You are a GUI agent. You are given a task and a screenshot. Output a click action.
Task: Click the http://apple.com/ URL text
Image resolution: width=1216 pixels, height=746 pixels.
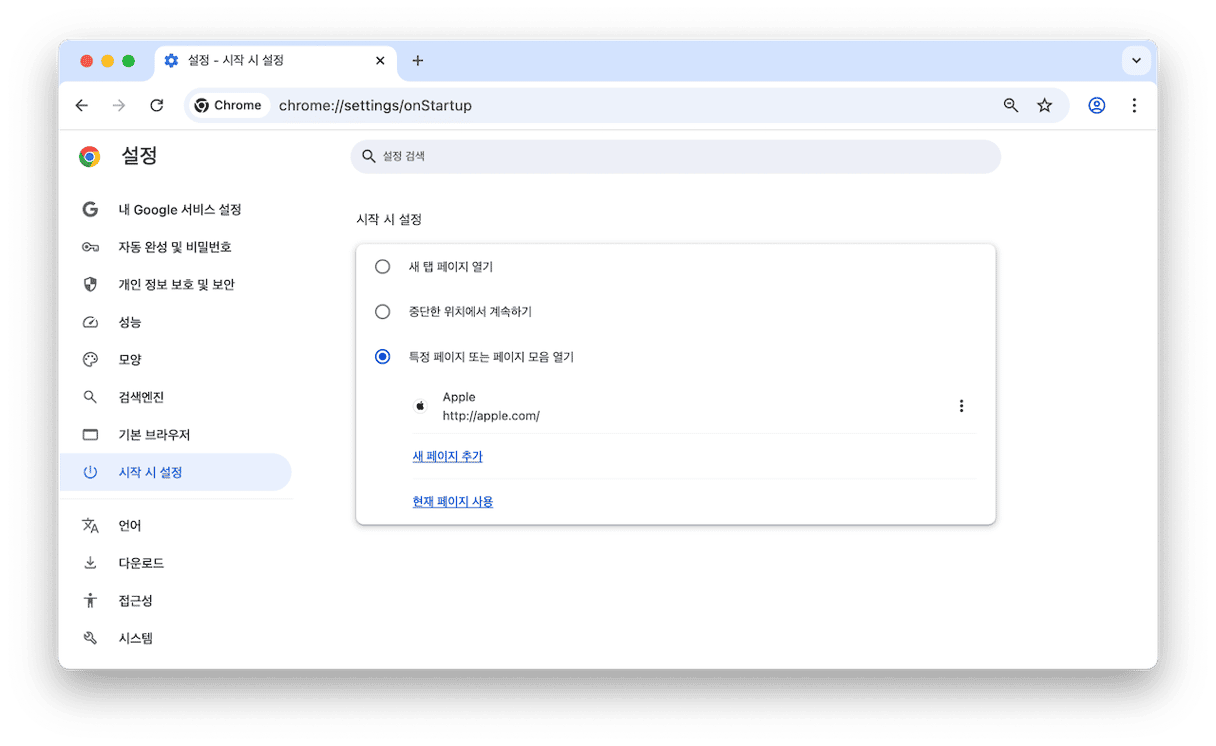pyautogui.click(x=491, y=416)
